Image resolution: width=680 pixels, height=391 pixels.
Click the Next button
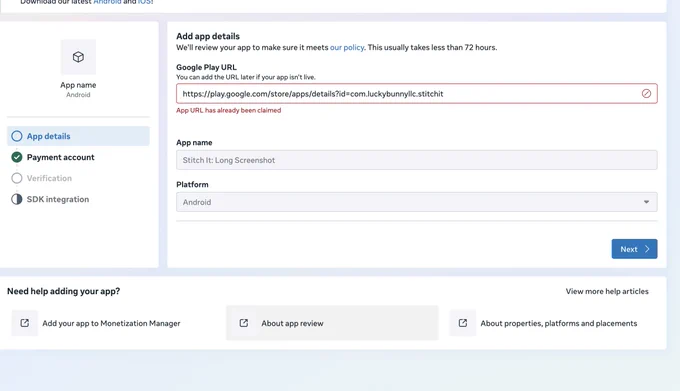(634, 249)
